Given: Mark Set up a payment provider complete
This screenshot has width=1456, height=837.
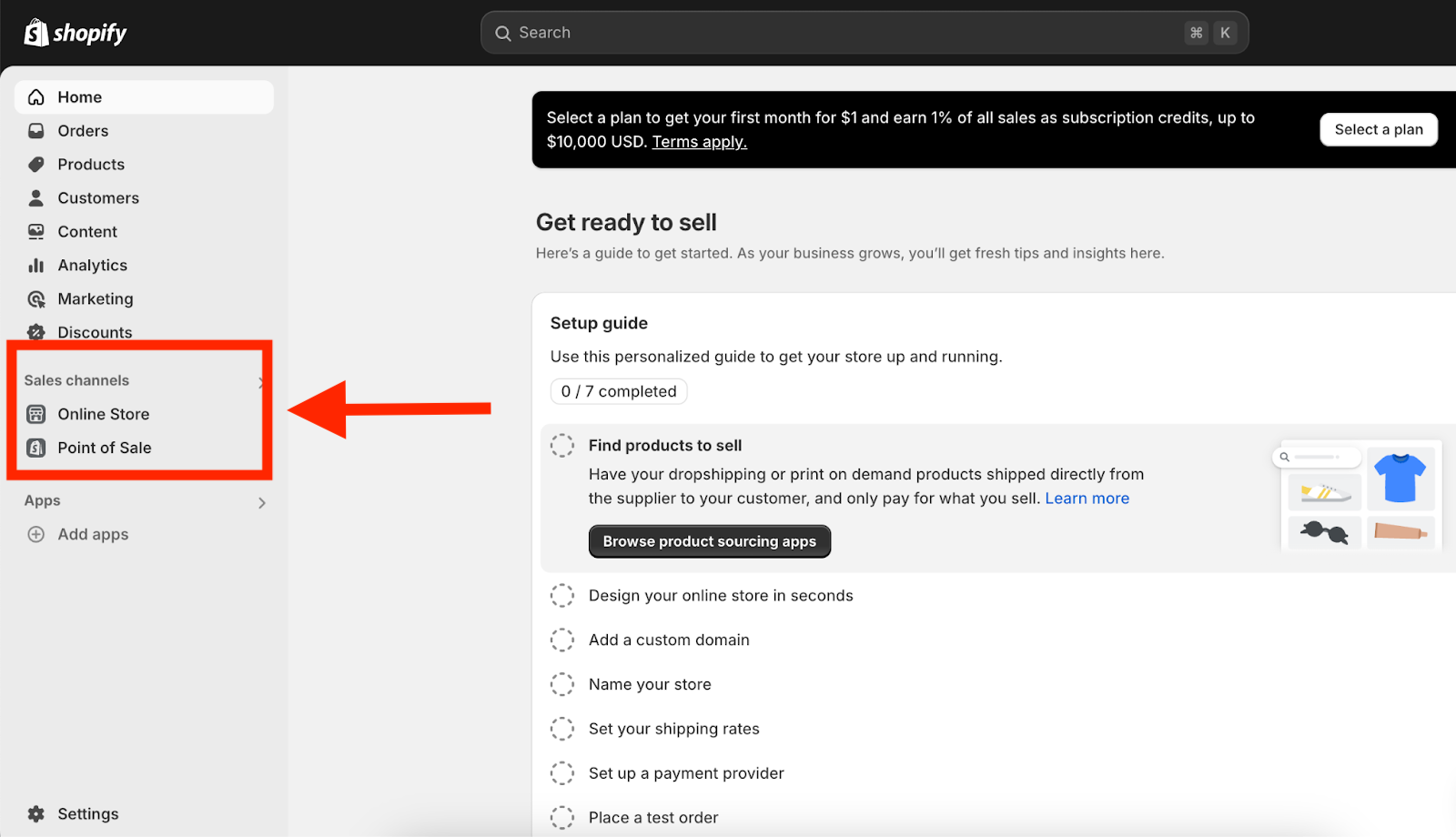Looking at the screenshot, I should (x=562, y=773).
